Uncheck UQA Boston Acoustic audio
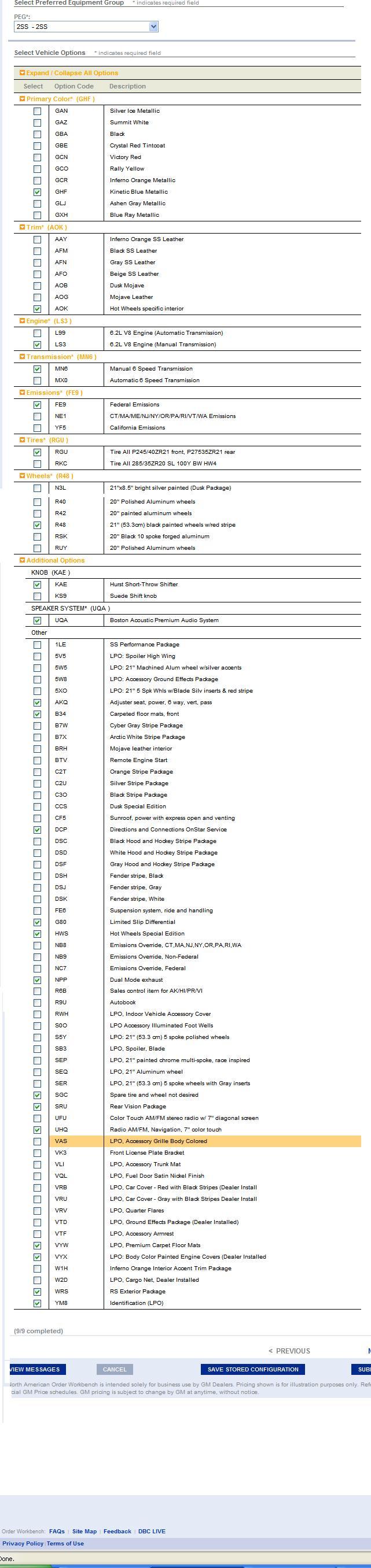 pyautogui.click(x=37, y=620)
